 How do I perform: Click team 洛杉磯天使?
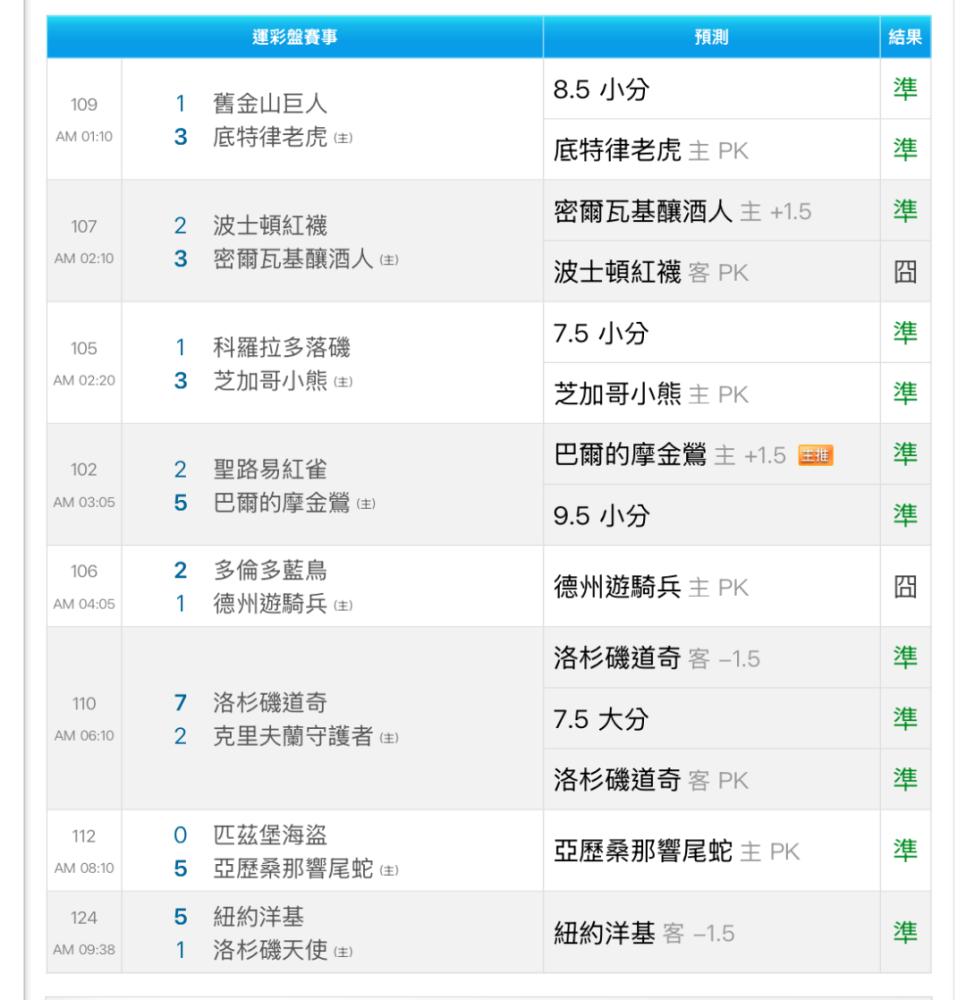point(270,950)
